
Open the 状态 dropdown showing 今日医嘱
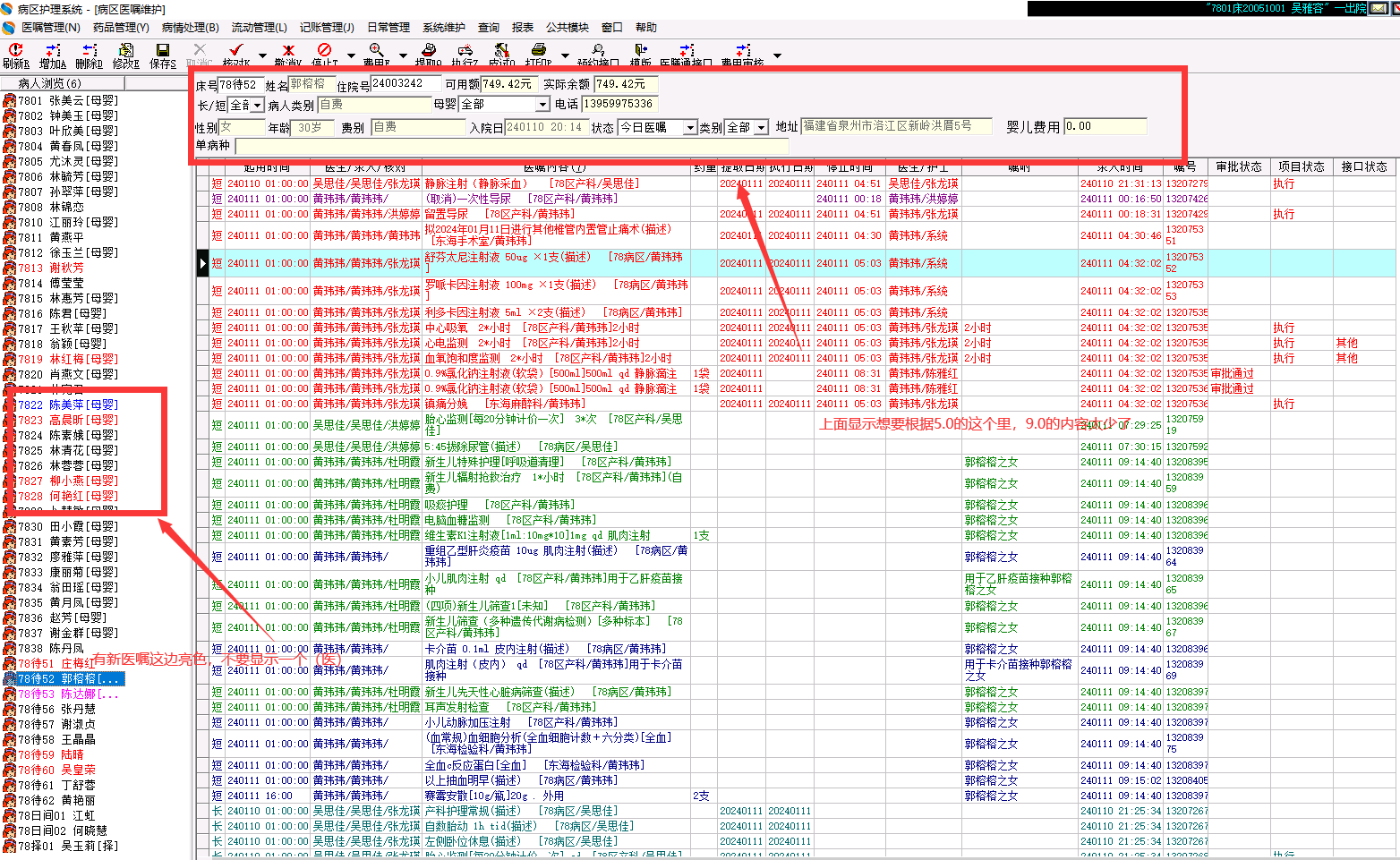689,128
